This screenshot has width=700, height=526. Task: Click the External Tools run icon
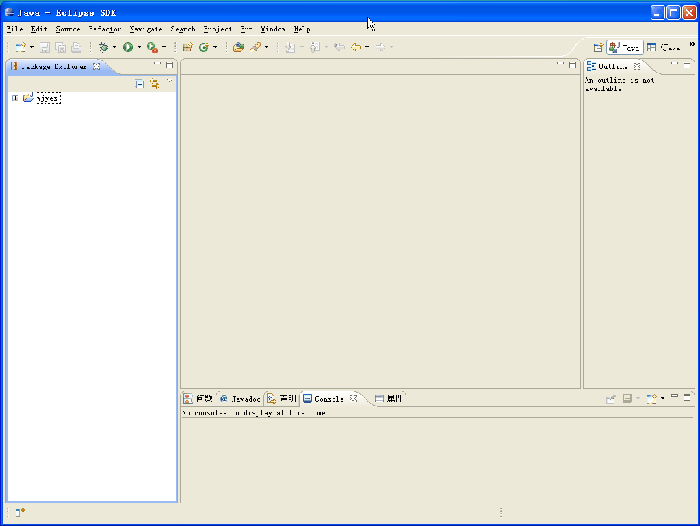point(151,47)
